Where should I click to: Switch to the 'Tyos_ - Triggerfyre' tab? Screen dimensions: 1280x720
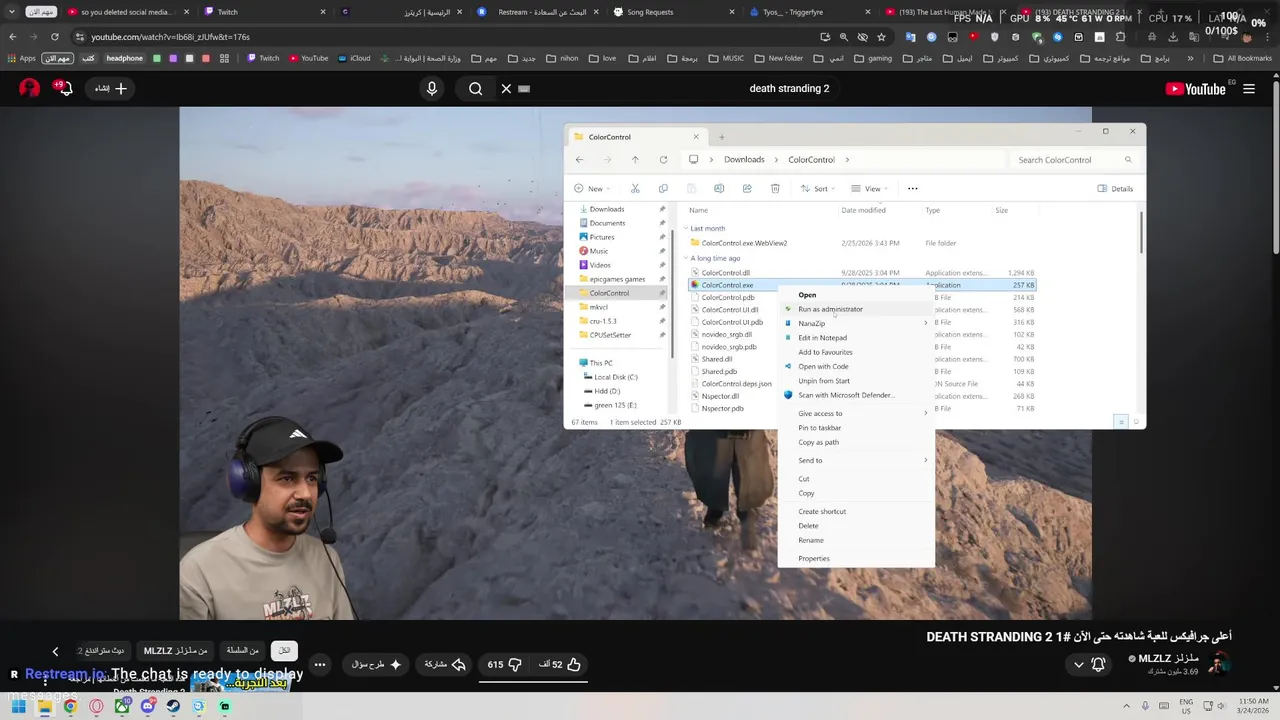pos(808,12)
